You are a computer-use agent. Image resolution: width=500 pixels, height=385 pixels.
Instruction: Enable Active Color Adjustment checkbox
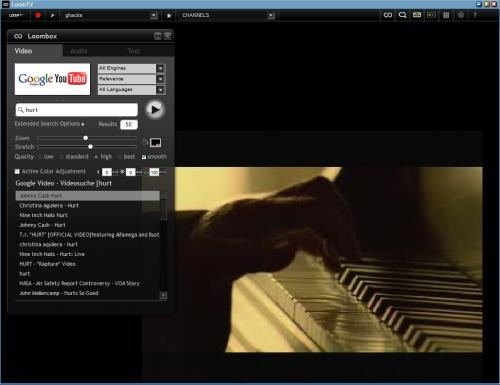click(x=17, y=171)
